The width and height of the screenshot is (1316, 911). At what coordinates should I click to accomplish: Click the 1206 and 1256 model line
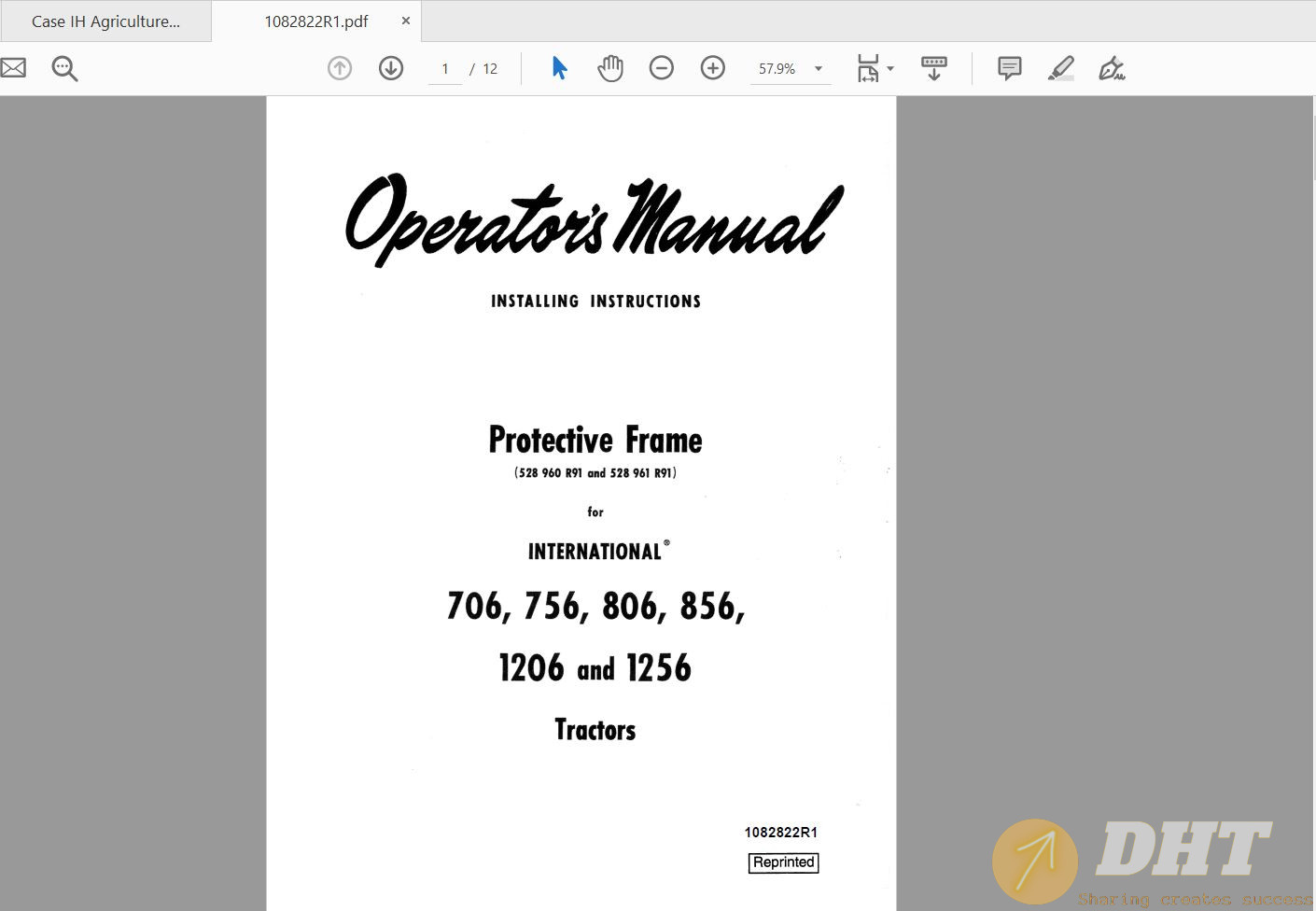[x=595, y=668]
